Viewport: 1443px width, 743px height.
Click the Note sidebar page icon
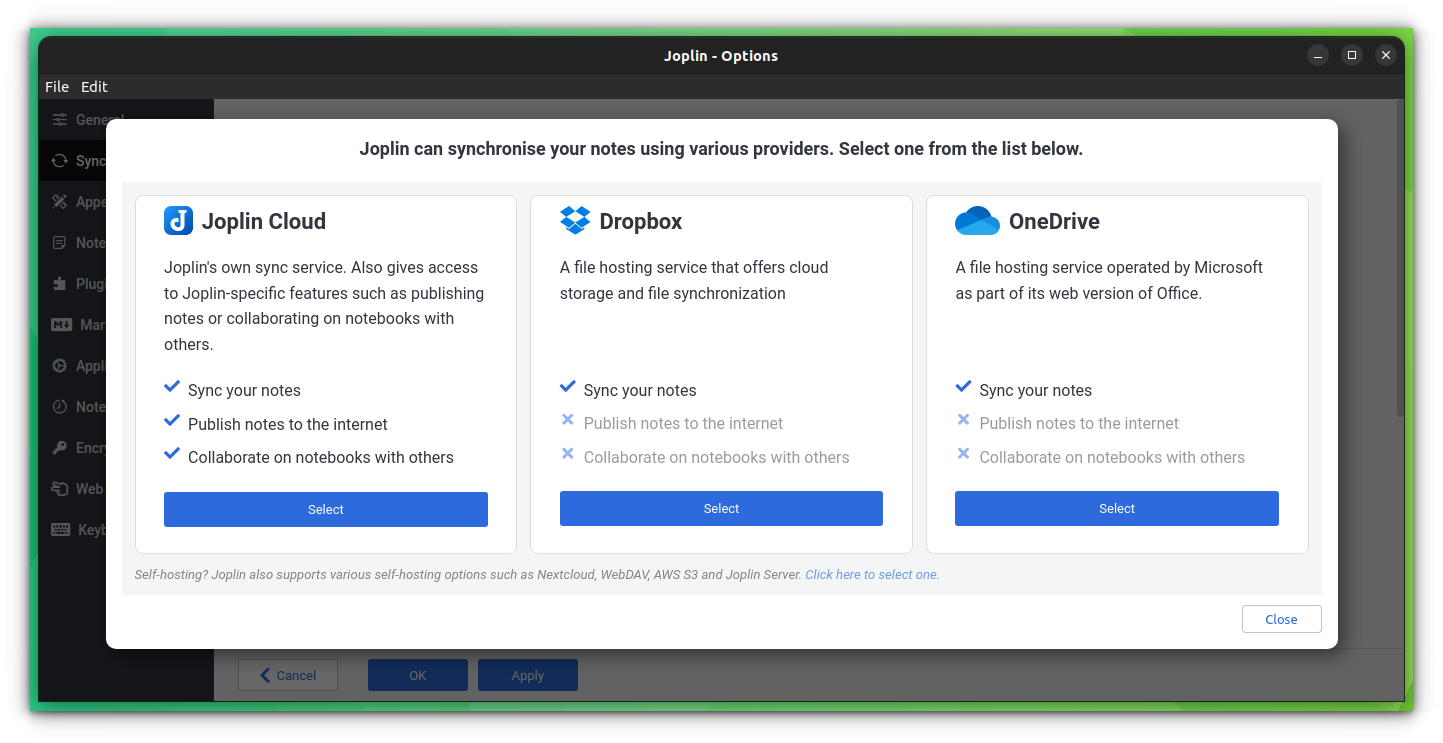[x=60, y=243]
